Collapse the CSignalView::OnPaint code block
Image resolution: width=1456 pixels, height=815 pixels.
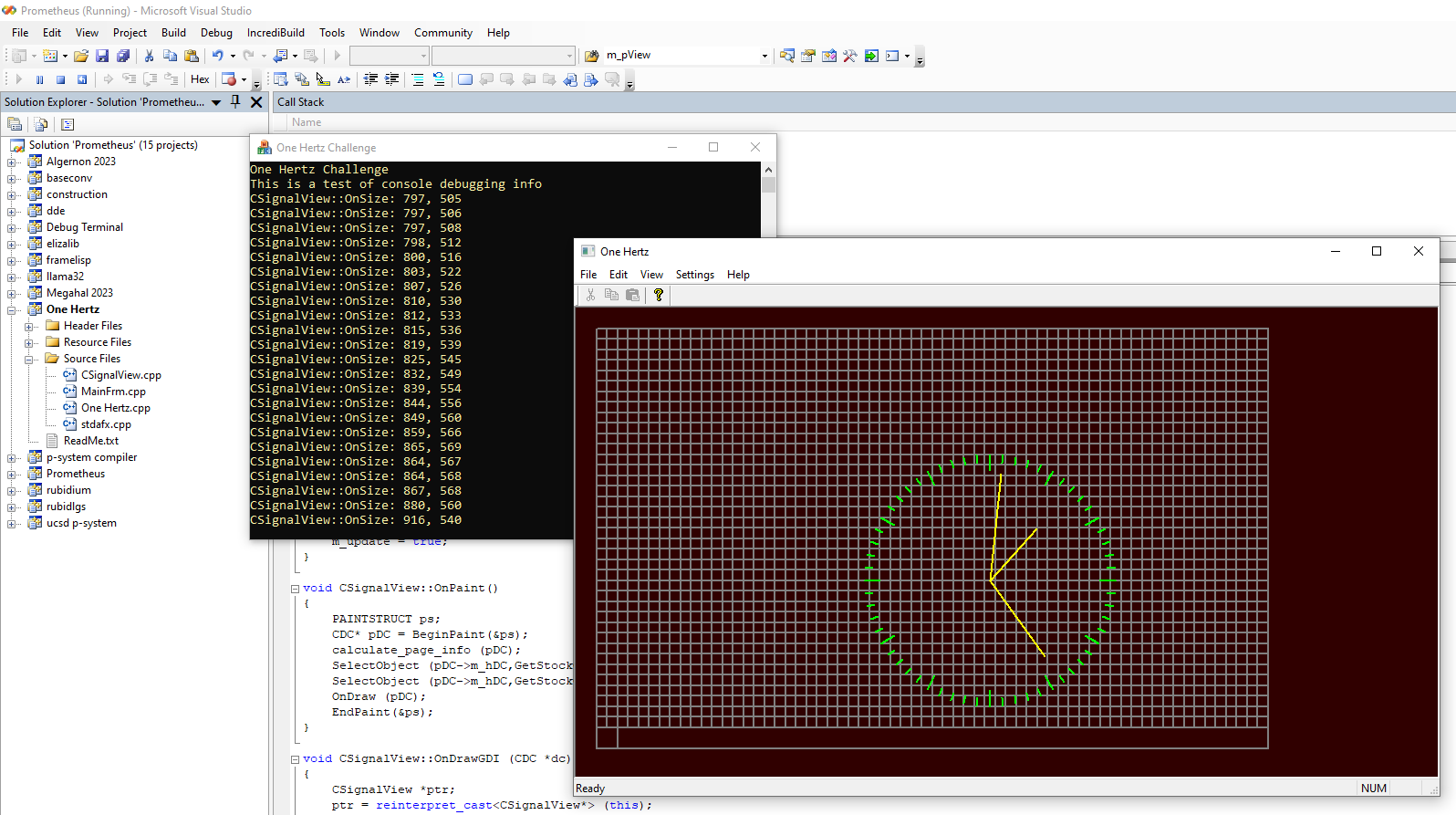[x=296, y=589]
